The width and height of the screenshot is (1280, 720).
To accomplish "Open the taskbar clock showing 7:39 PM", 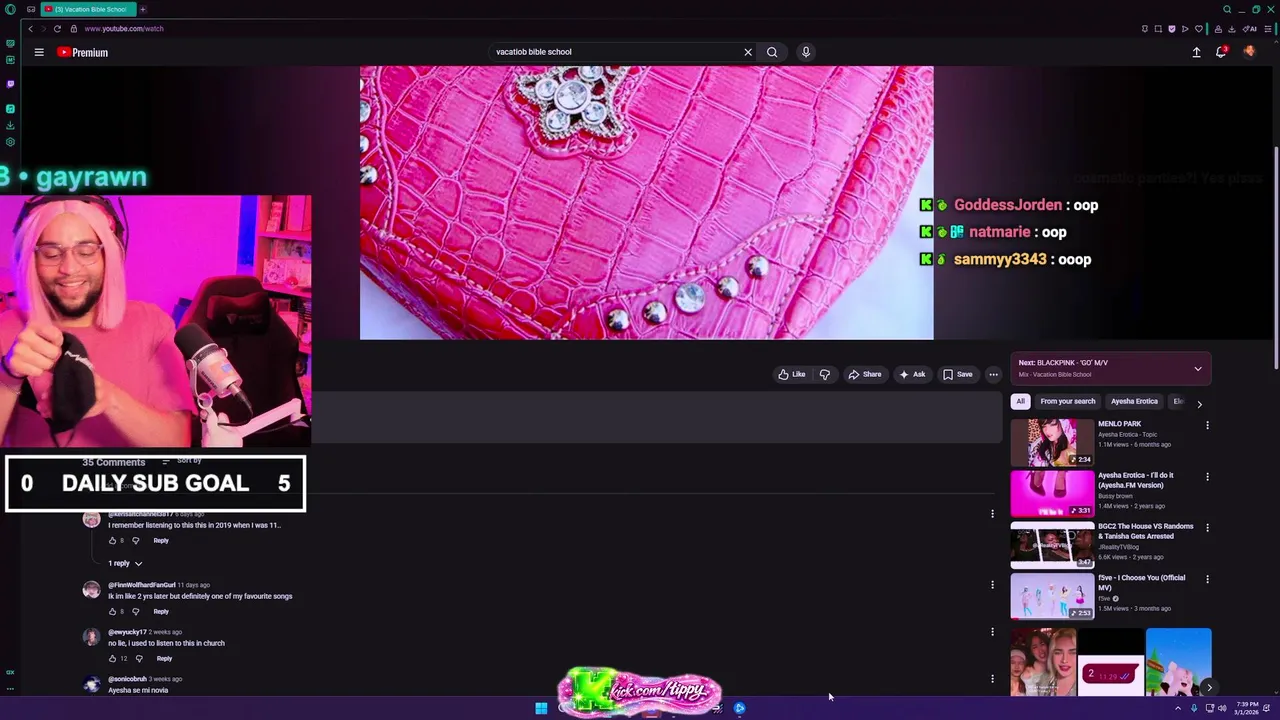I will 1247,708.
